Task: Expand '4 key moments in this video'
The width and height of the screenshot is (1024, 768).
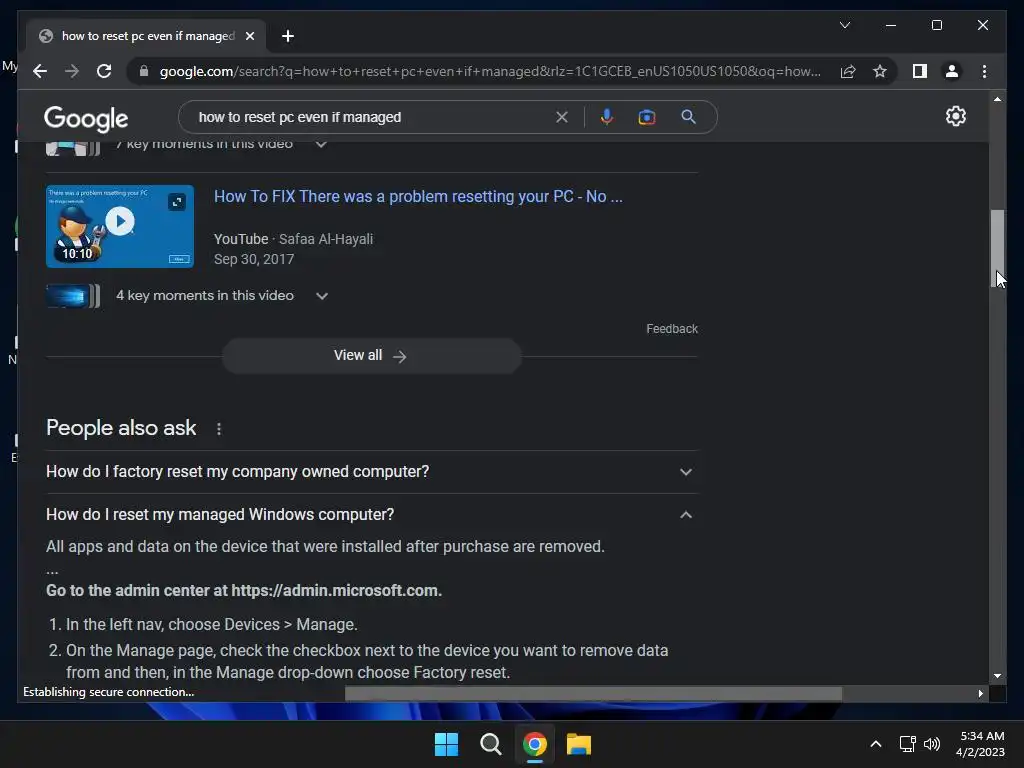Action: (321, 296)
